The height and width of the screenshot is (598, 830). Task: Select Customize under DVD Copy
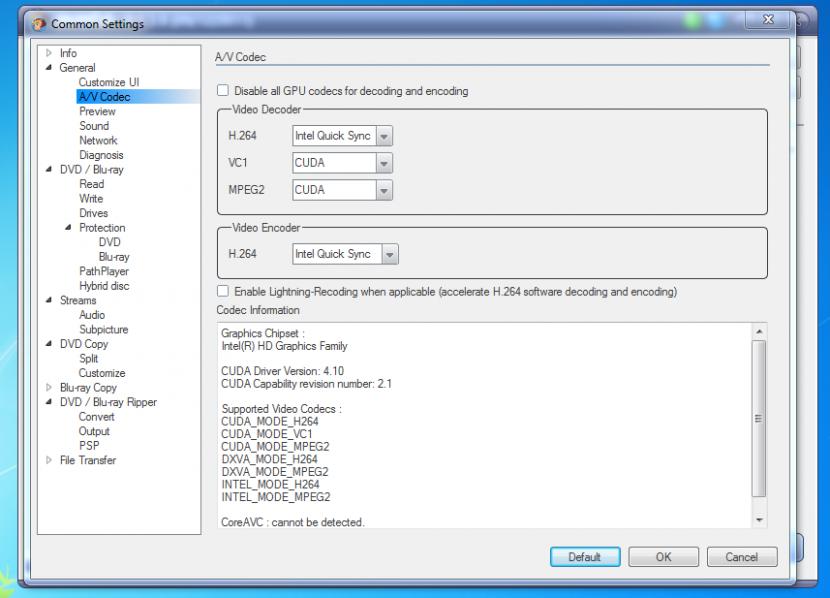(102, 373)
